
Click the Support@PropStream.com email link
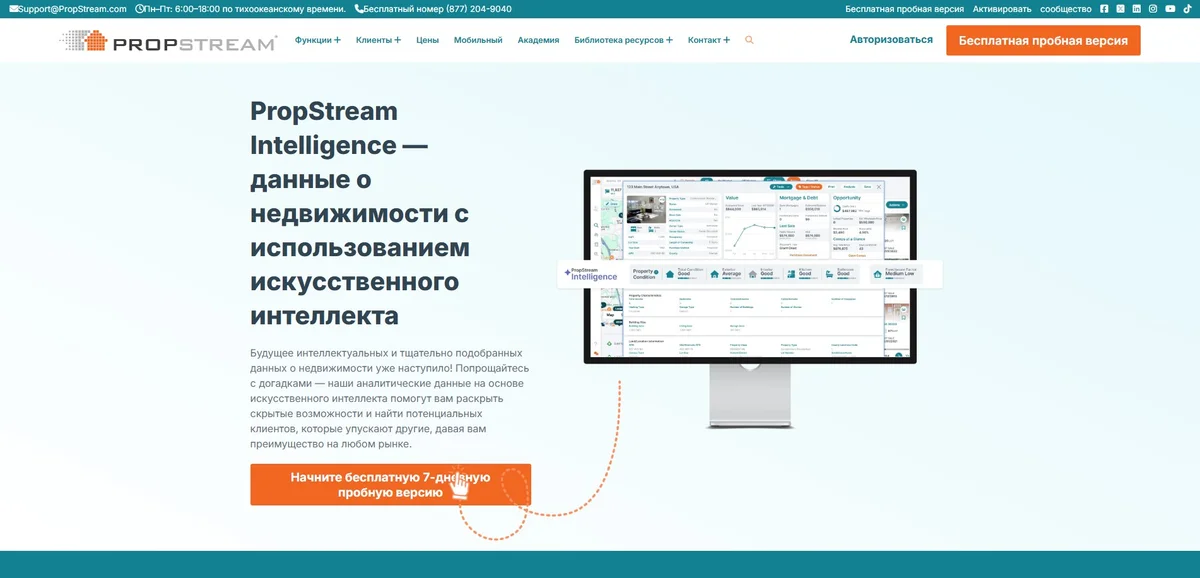[68, 9]
